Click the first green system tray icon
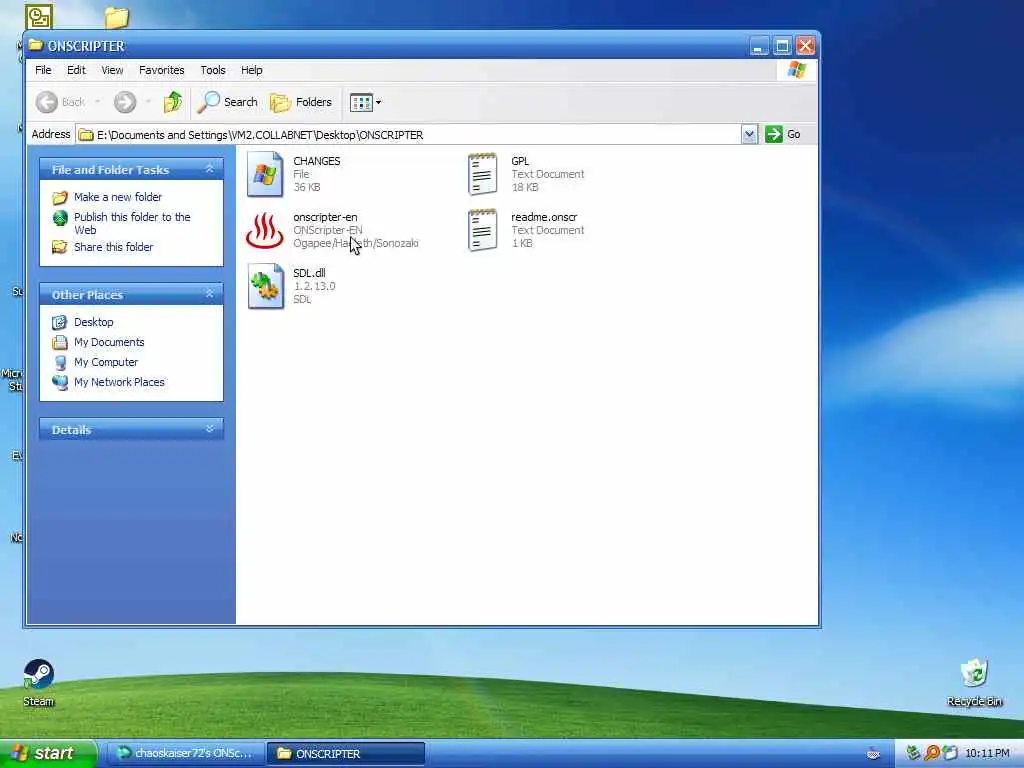Screen dimensions: 1024x768 click(x=913, y=754)
